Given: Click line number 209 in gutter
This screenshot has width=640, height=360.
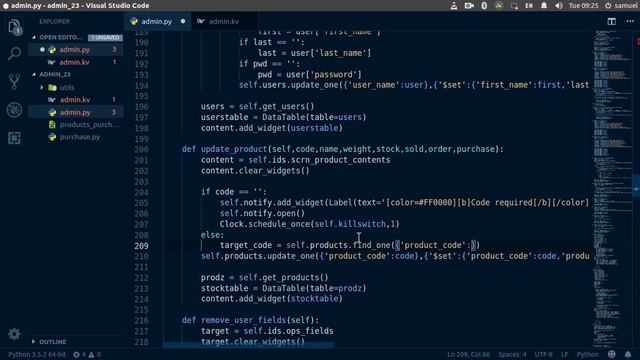Looking at the screenshot, I should click(141, 246).
